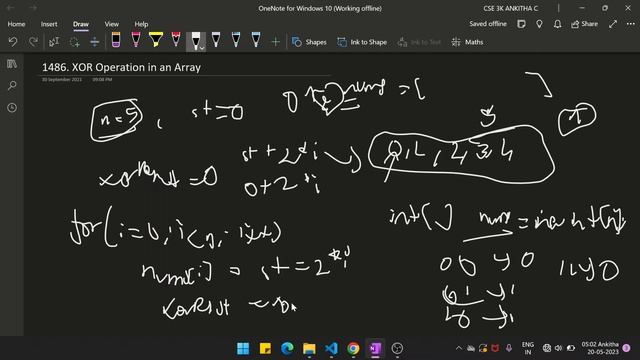The image size is (640, 360).
Task: Open the ENG IN language switcher
Action: click(528, 348)
